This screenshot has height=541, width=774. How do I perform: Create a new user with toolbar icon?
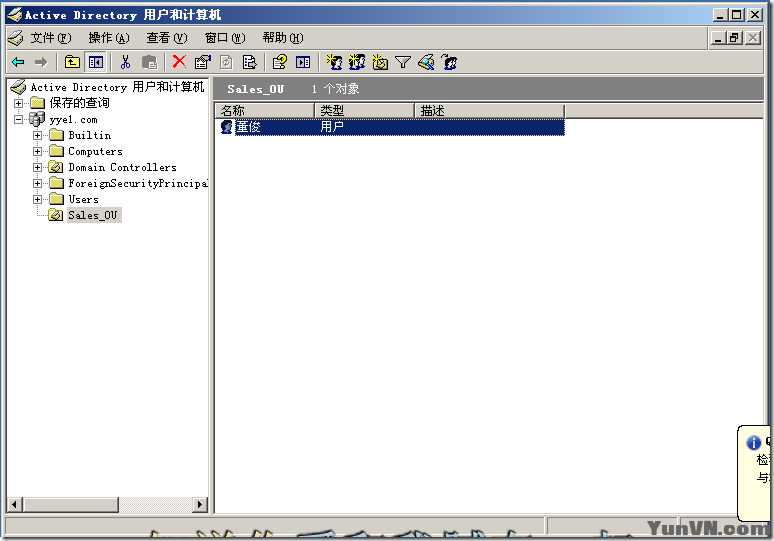(x=334, y=62)
